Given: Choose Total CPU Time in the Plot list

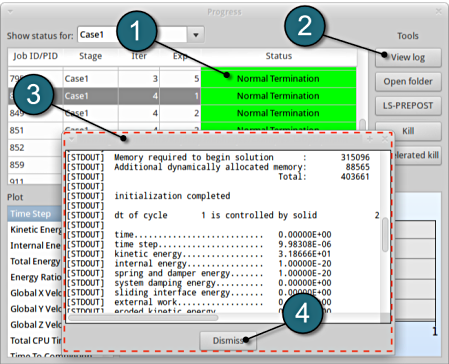Looking at the screenshot, I should (x=35, y=341).
